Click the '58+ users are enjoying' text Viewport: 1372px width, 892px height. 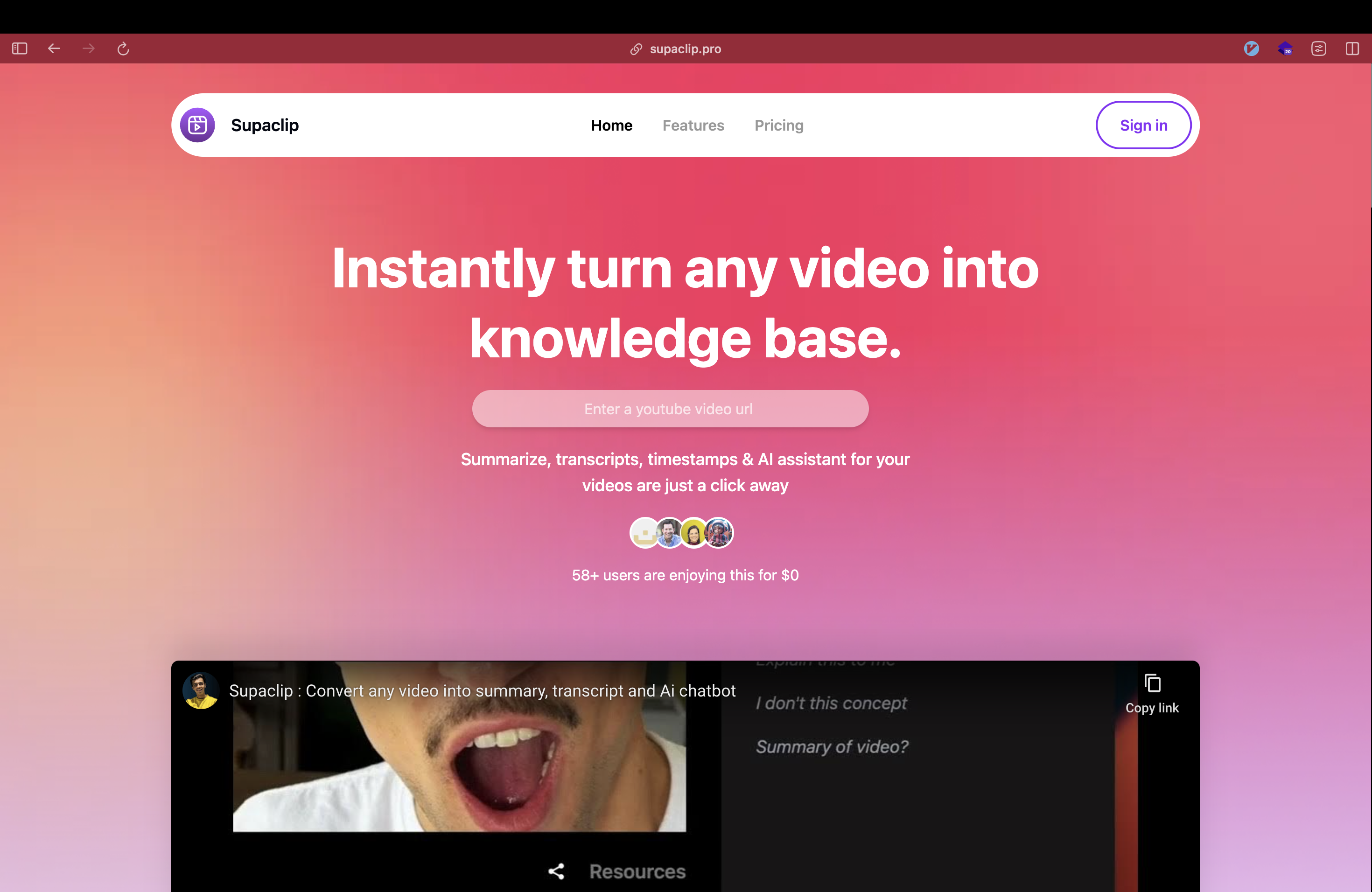[686, 575]
